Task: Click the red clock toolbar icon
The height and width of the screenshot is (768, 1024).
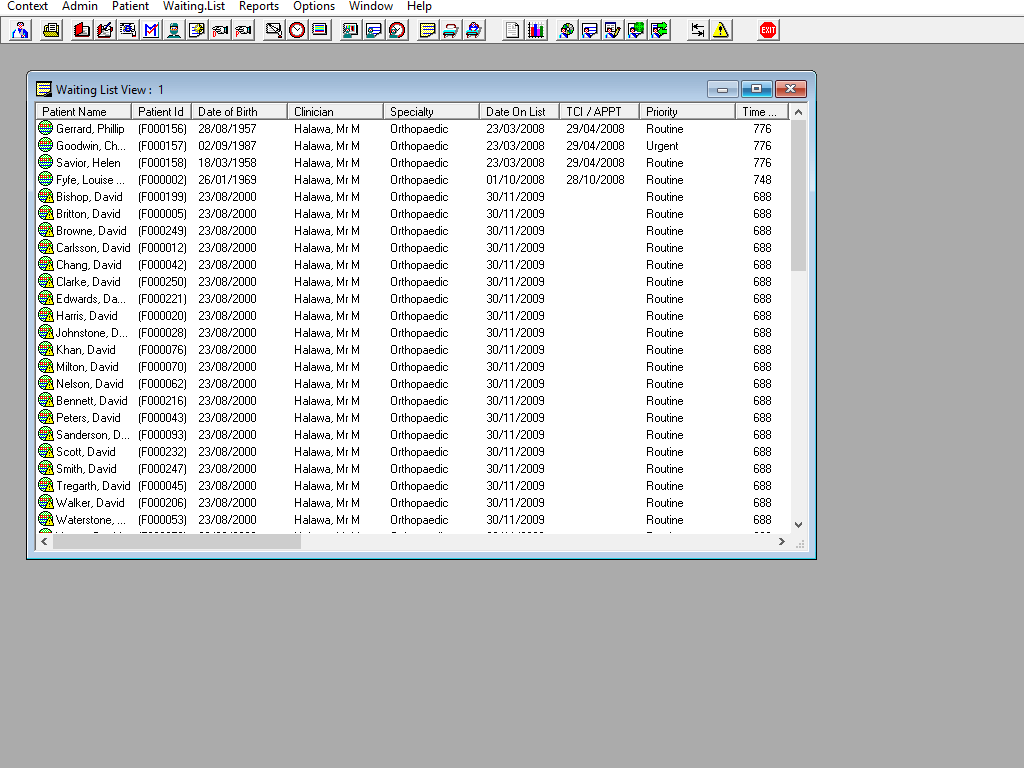Action: pyautogui.click(x=297, y=30)
